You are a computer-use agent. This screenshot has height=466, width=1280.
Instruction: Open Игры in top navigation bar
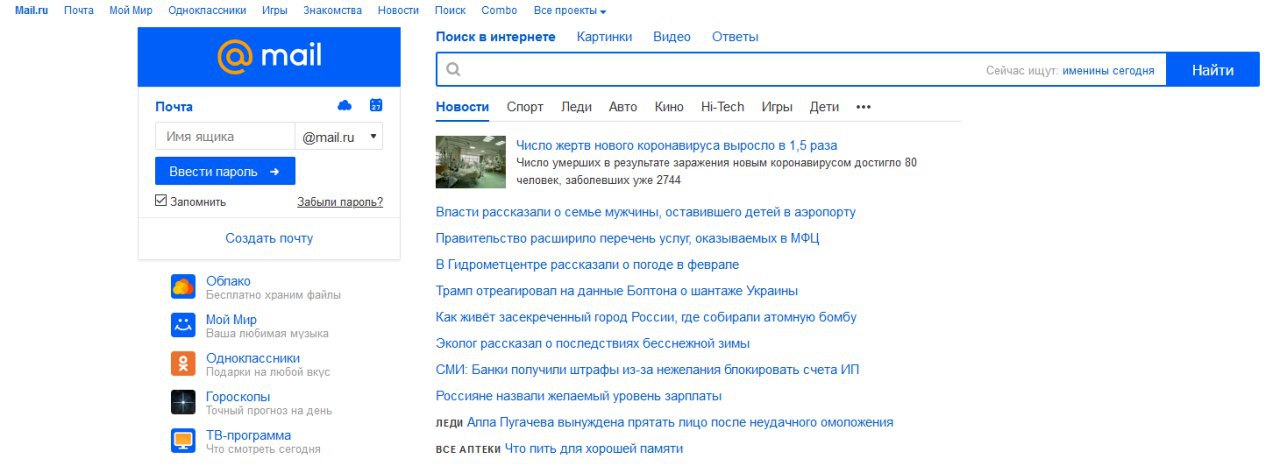click(274, 10)
